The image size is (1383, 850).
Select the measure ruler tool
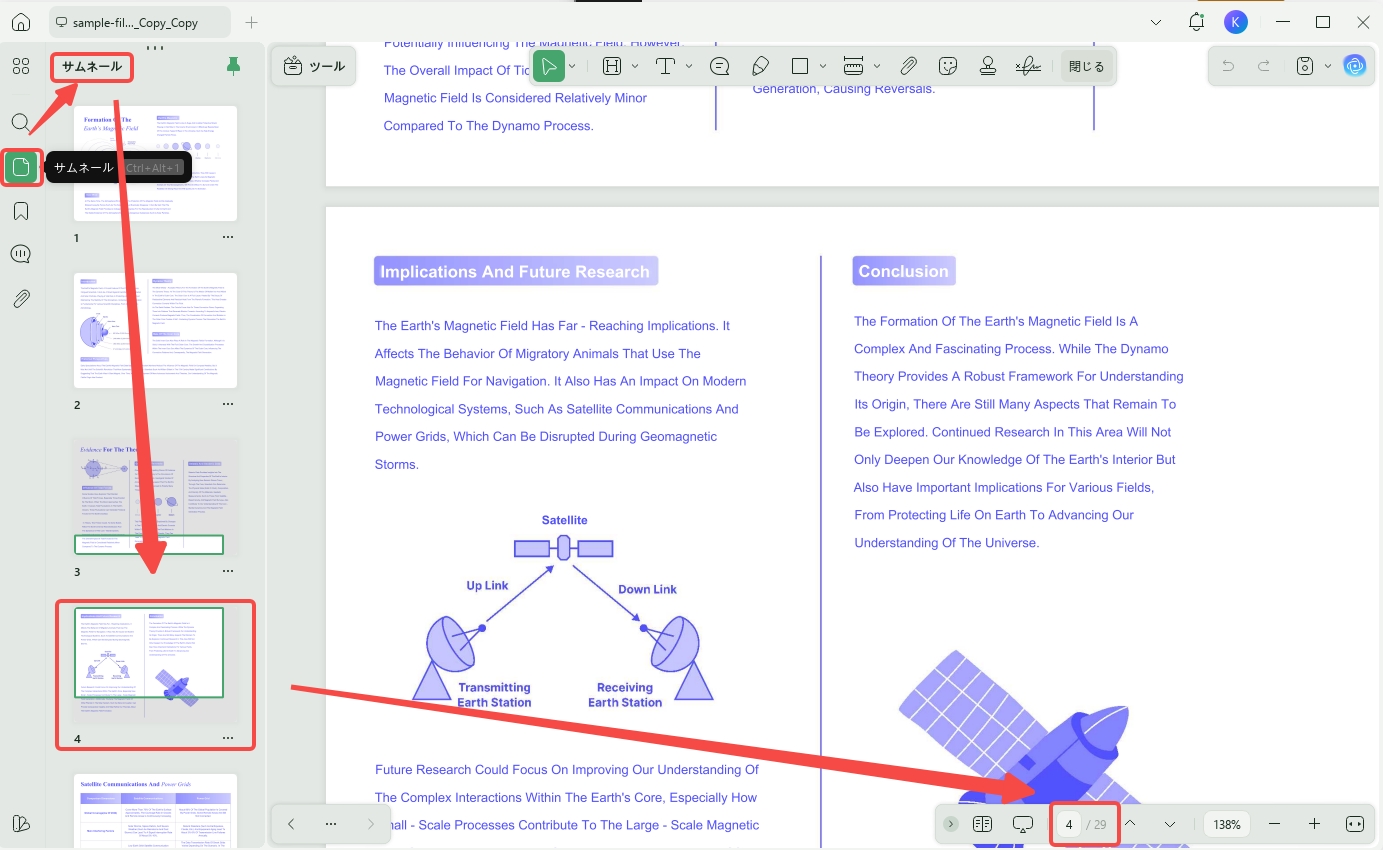pos(853,66)
